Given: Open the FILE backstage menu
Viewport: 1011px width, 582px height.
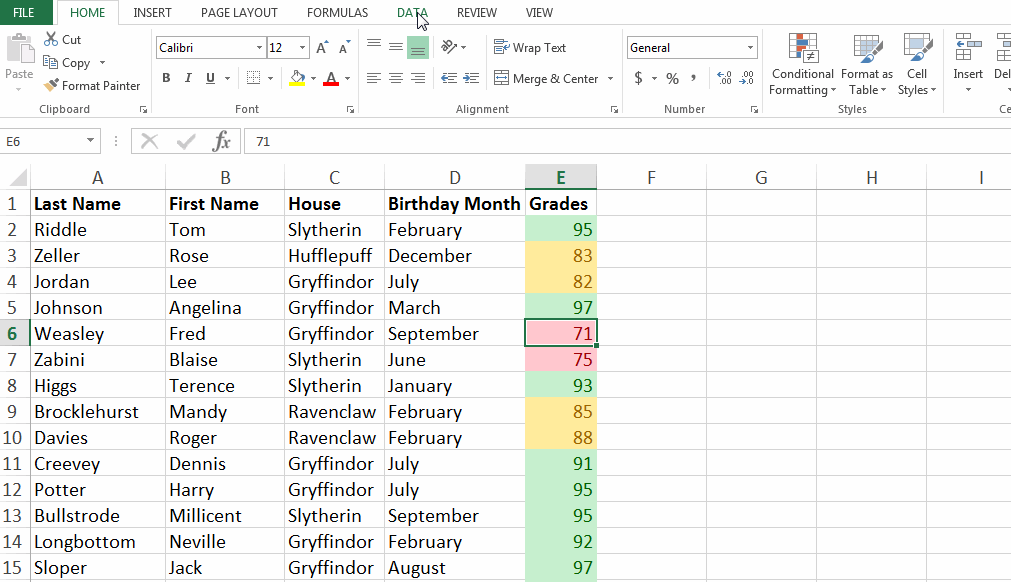Looking at the screenshot, I should [x=24, y=13].
